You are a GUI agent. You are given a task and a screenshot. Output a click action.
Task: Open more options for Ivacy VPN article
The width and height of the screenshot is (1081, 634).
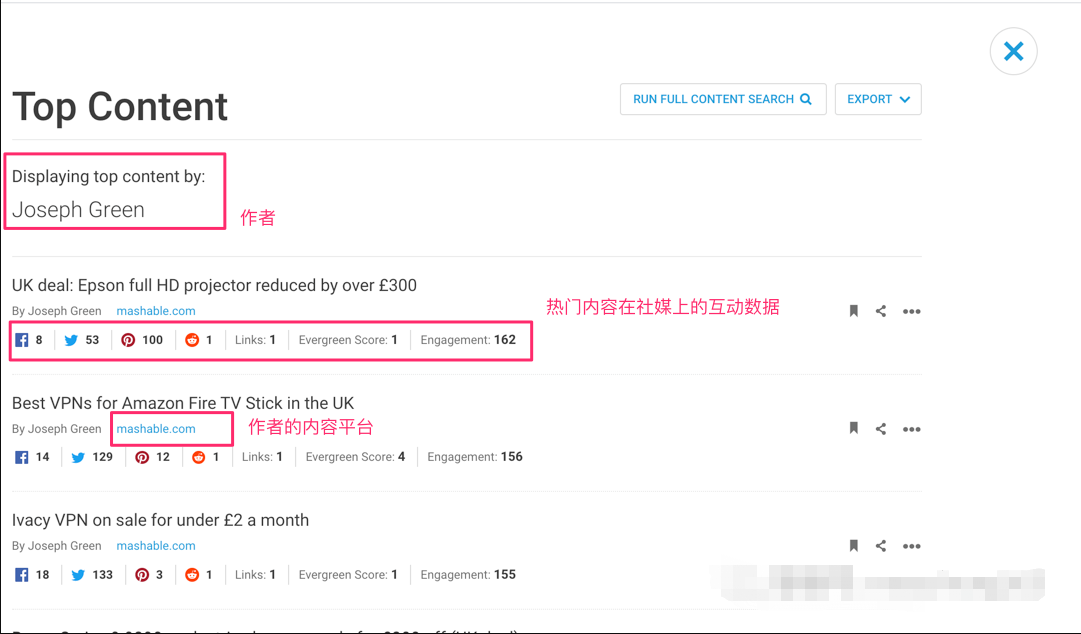[x=911, y=546]
